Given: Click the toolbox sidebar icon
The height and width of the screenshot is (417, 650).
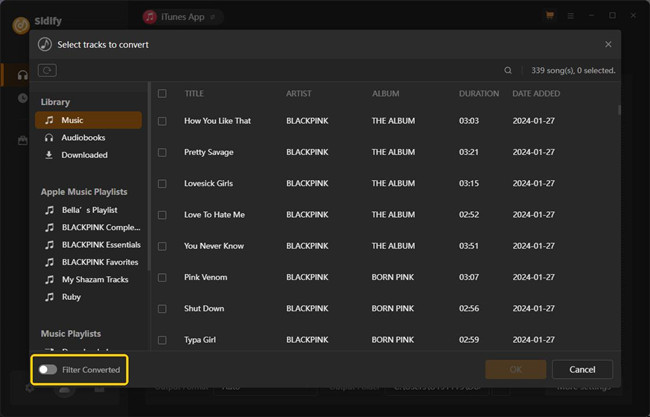Looking at the screenshot, I should pyautogui.click(x=22, y=141).
